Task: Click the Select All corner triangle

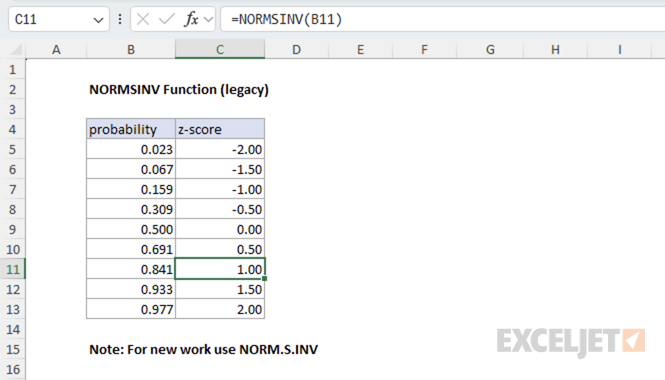Action: (x=16, y=50)
